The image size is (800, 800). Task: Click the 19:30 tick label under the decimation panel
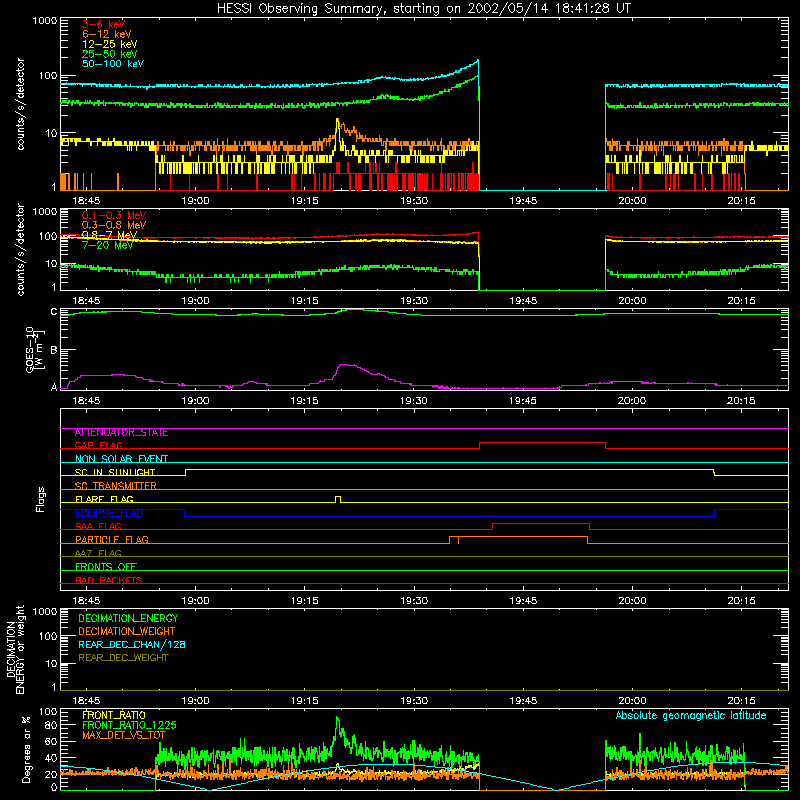(414, 701)
